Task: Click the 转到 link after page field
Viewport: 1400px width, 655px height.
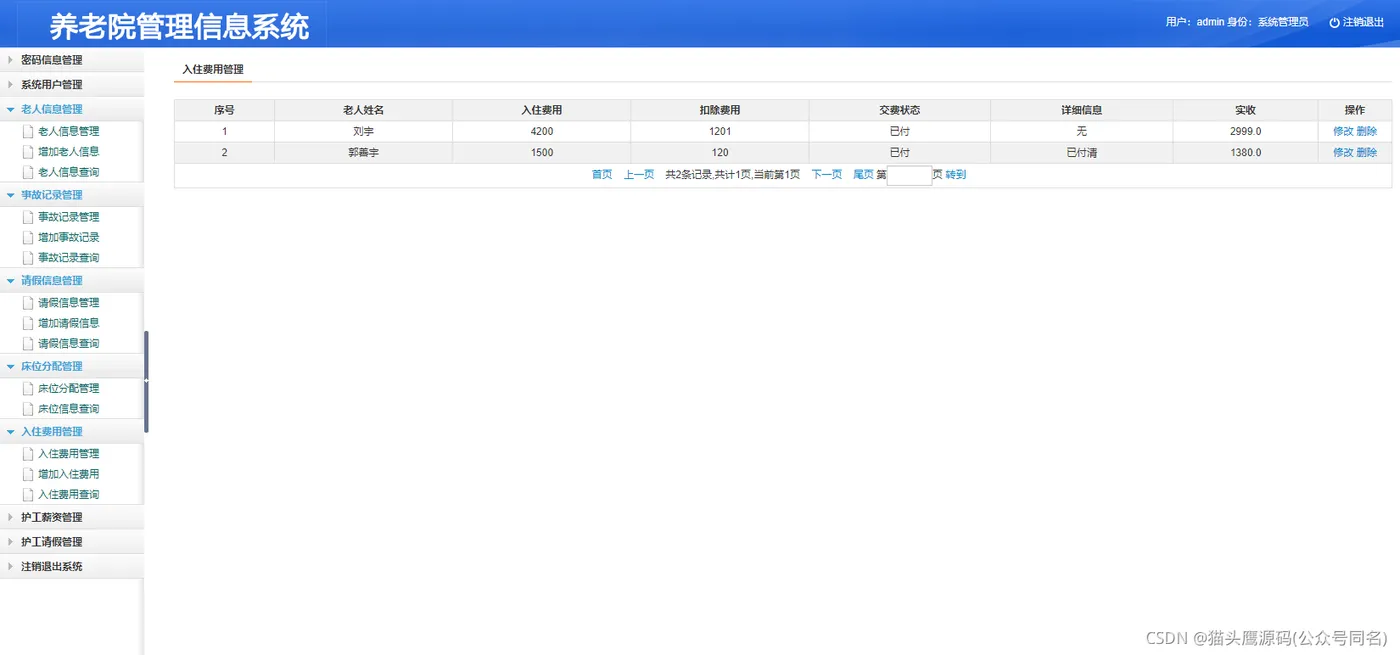Action: coord(956,175)
